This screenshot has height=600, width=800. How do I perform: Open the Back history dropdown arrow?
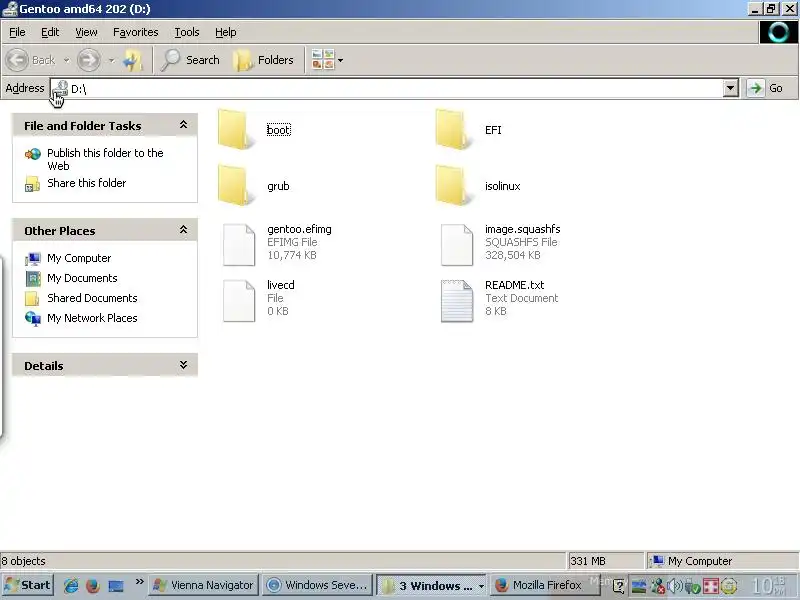66,60
